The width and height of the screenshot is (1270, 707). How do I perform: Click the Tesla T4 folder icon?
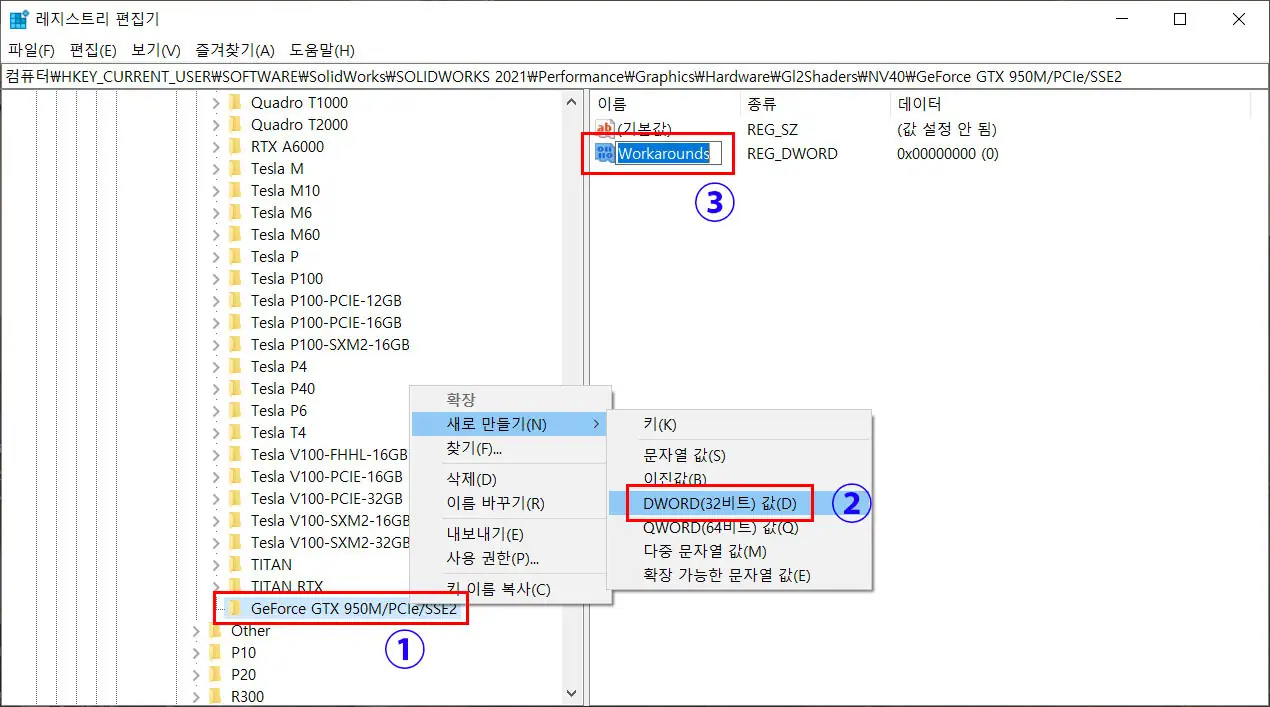[x=236, y=432]
